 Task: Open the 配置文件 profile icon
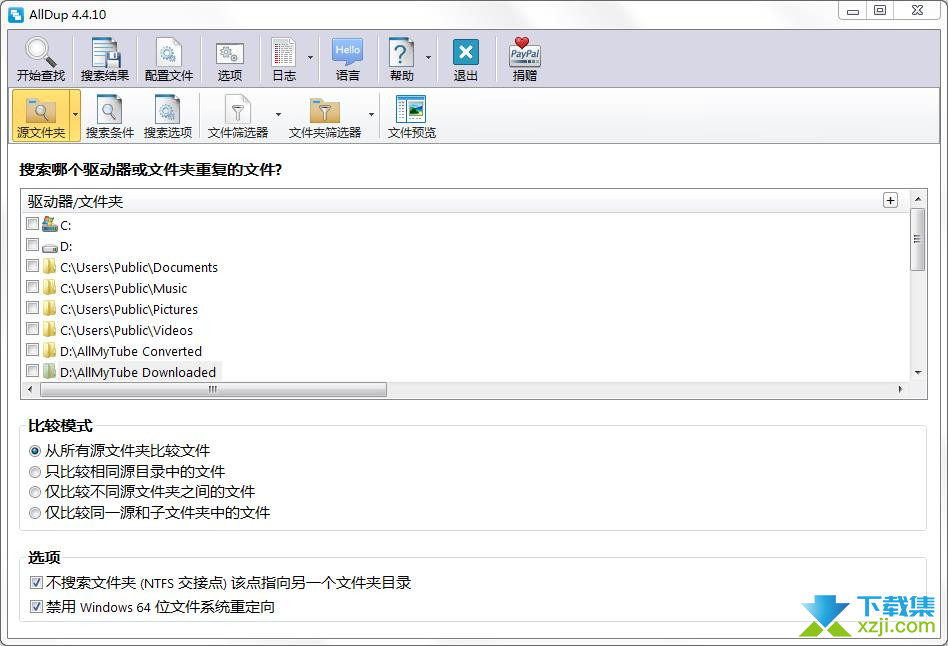(169, 52)
